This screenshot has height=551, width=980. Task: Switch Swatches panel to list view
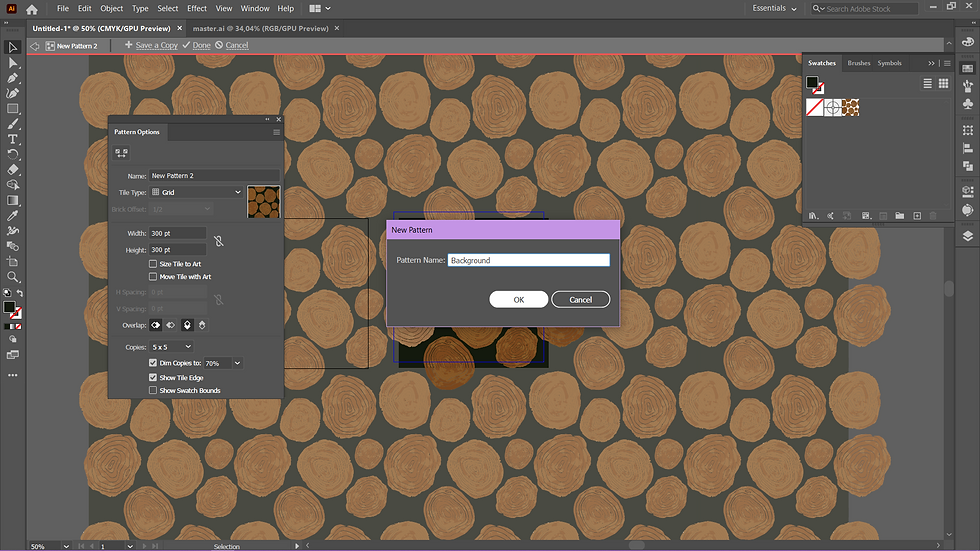coord(928,83)
